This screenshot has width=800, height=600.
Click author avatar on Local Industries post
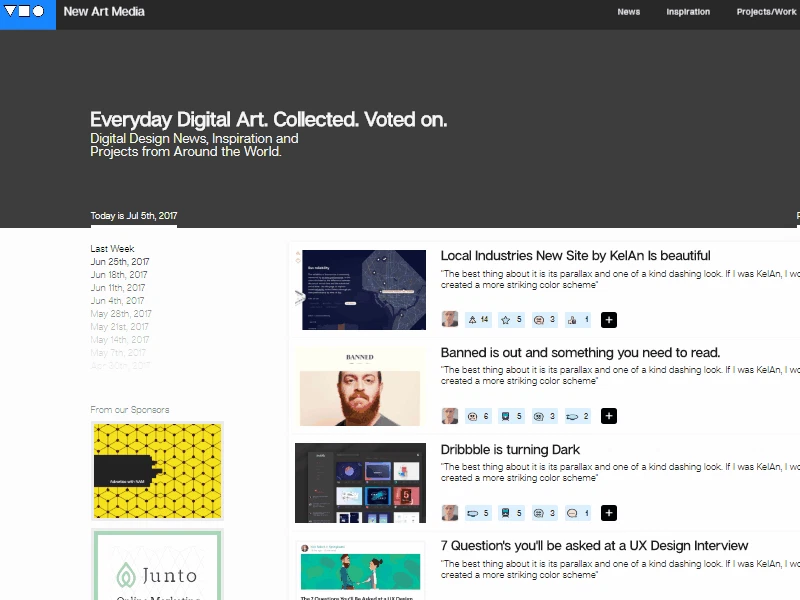(x=449, y=319)
